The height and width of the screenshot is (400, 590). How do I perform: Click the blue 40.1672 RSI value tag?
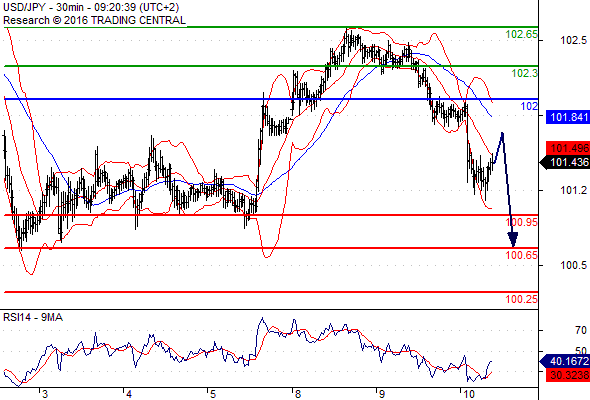pyautogui.click(x=565, y=362)
